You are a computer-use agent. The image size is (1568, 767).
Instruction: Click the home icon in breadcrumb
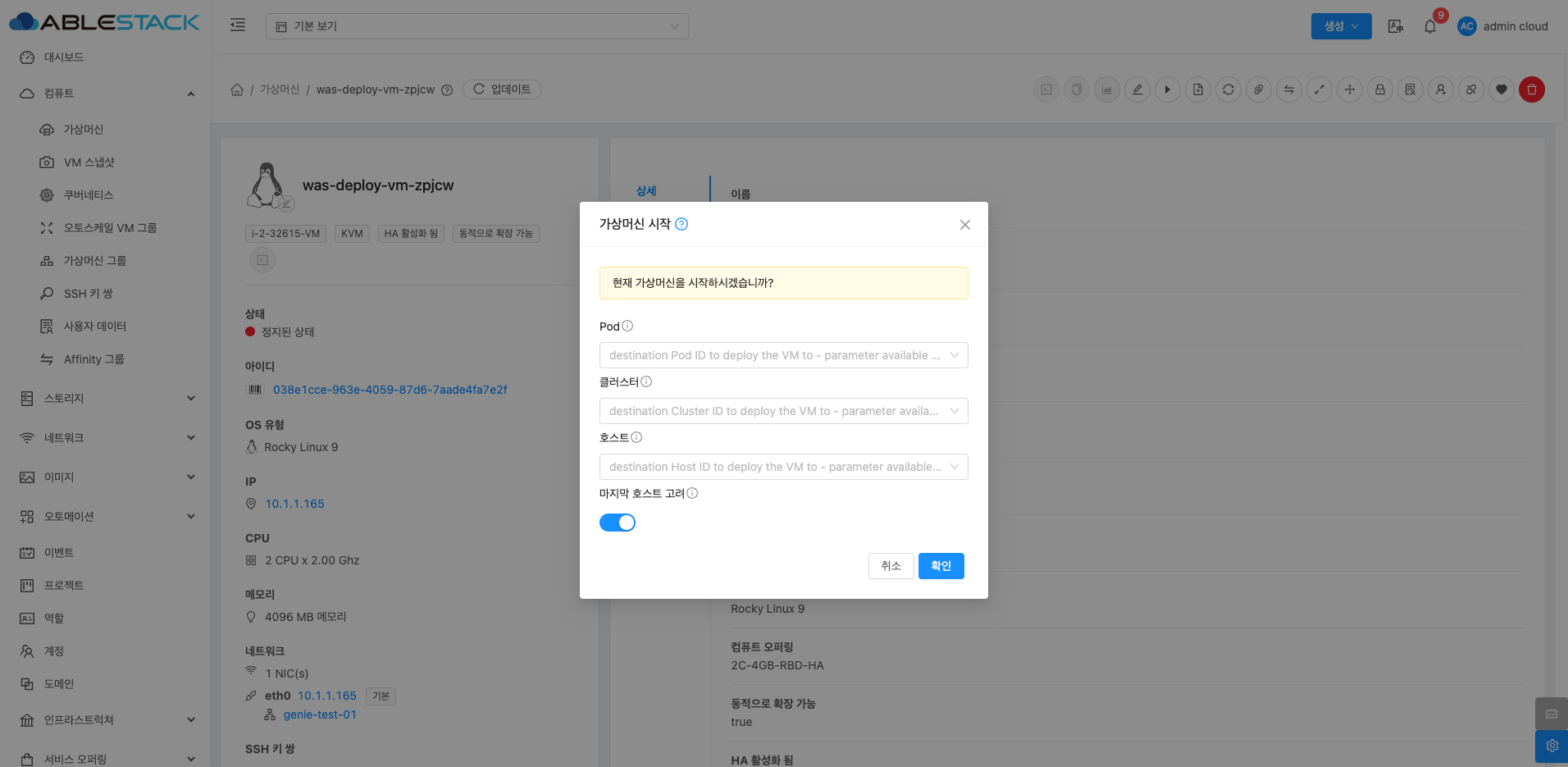237,89
